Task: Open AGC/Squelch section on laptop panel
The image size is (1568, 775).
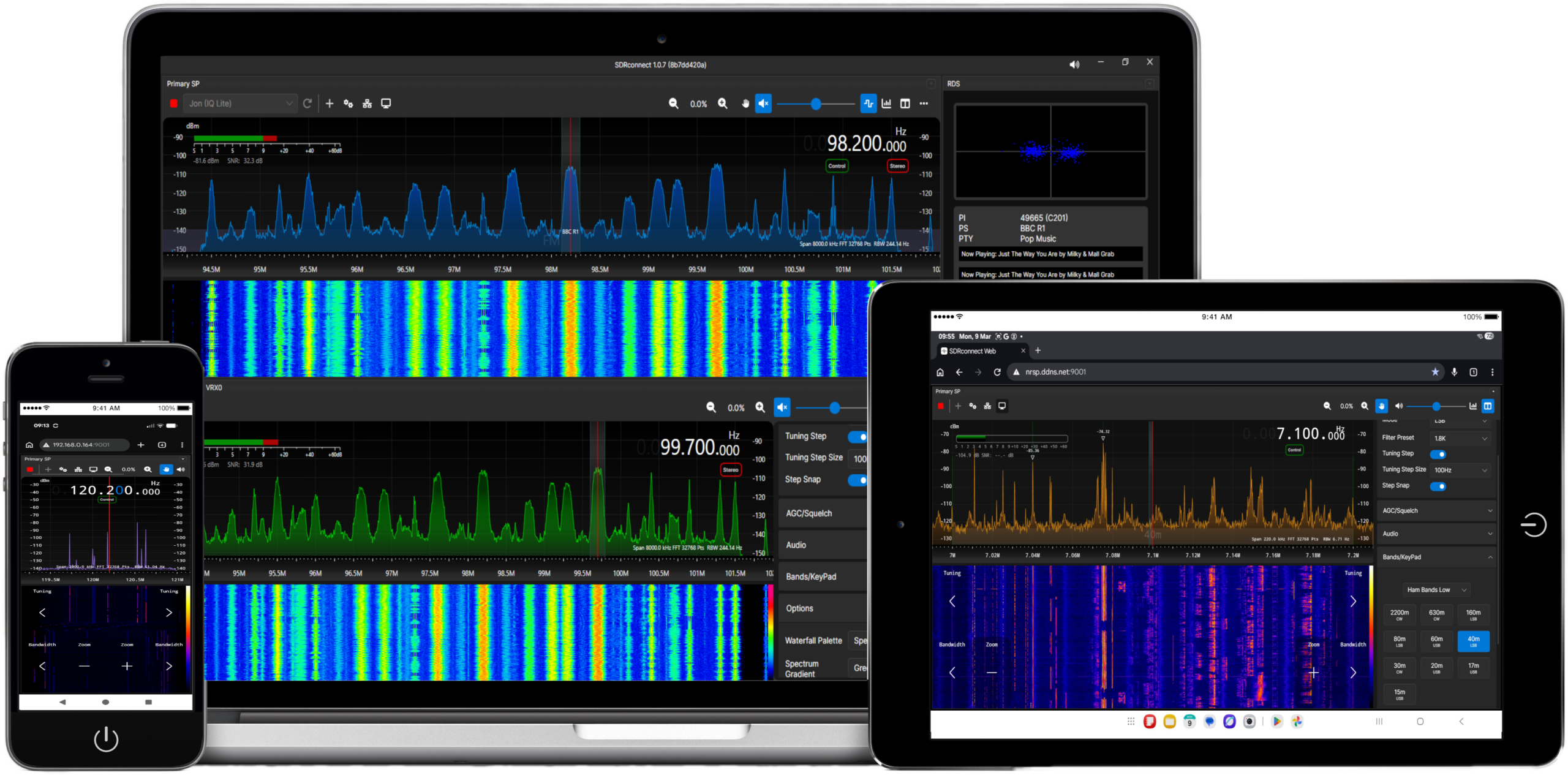Action: coord(823,513)
